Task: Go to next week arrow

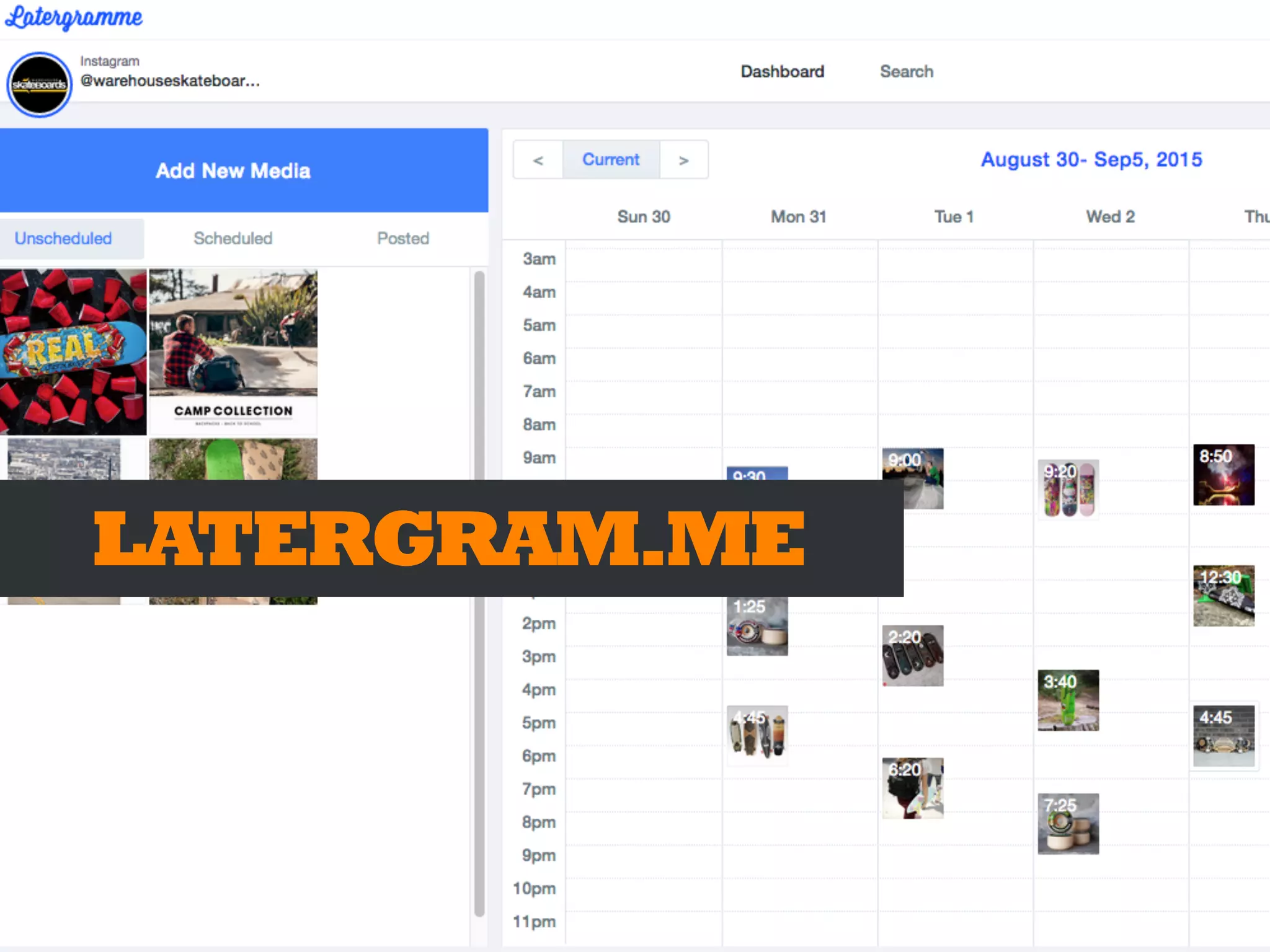Action: point(683,161)
